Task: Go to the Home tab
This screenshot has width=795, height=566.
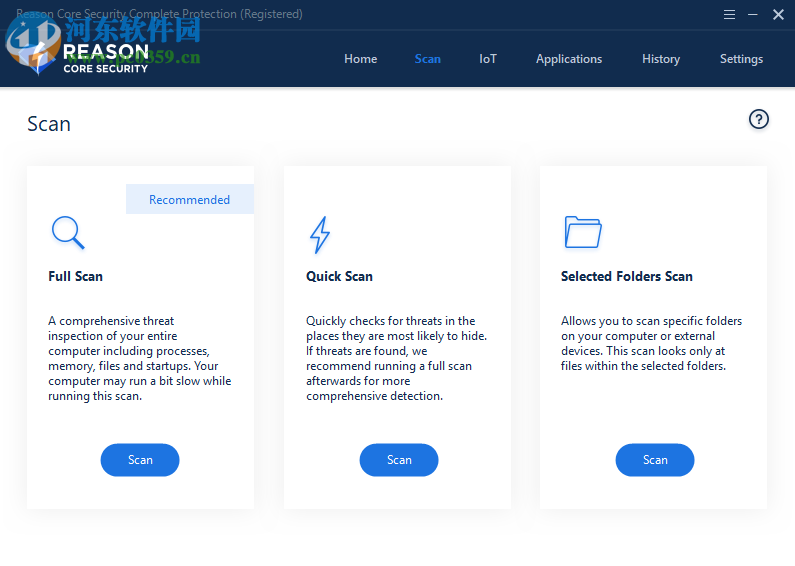Action: pyautogui.click(x=360, y=59)
